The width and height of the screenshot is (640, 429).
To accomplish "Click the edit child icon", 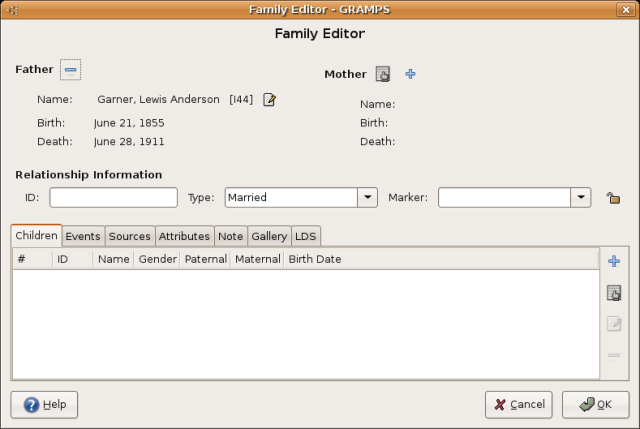I will point(614,324).
